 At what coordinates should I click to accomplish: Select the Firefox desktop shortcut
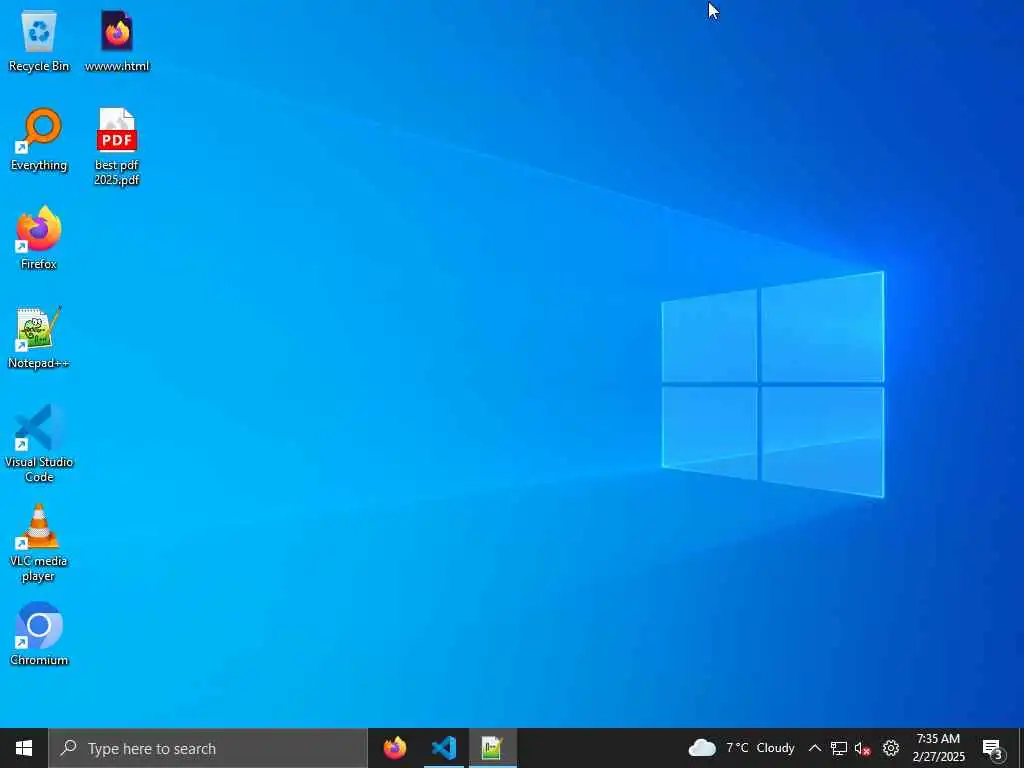click(x=39, y=238)
